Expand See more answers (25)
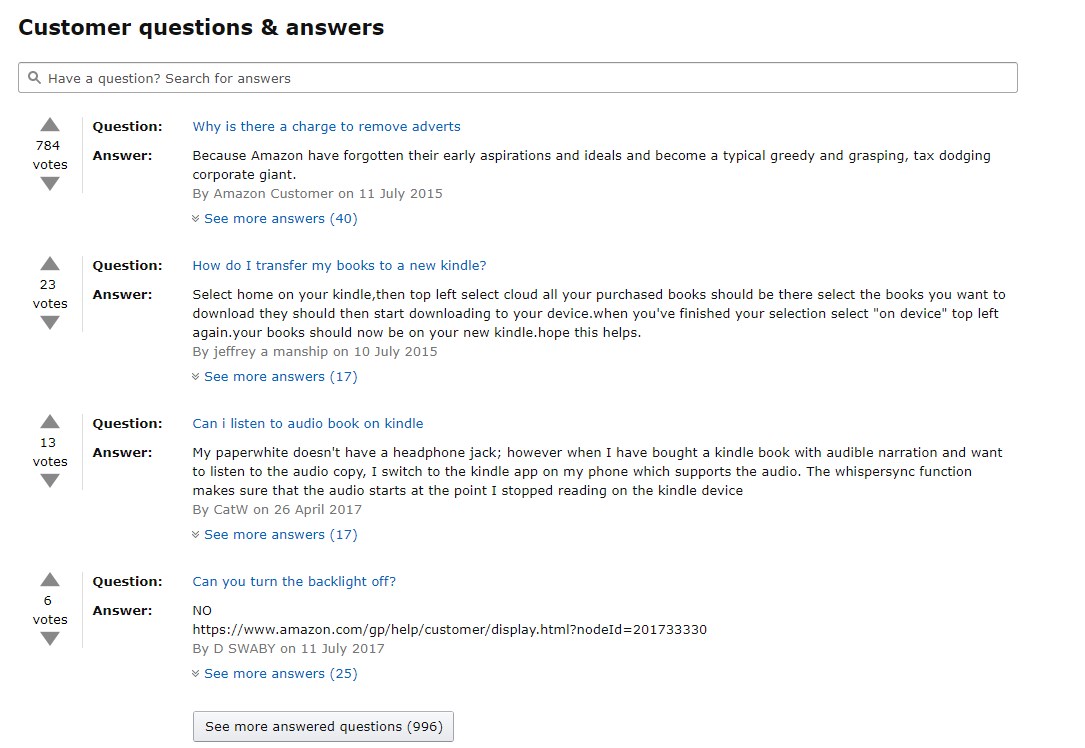The height and width of the screenshot is (748, 1085). 279,674
